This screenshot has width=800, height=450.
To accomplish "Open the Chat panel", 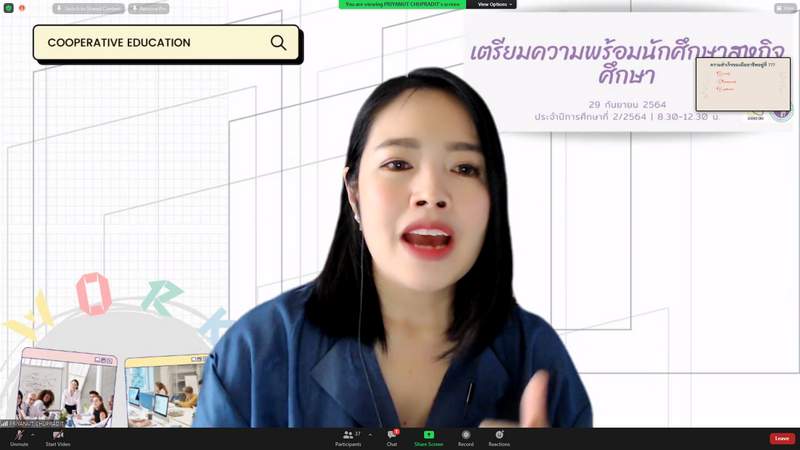I will [x=392, y=435].
